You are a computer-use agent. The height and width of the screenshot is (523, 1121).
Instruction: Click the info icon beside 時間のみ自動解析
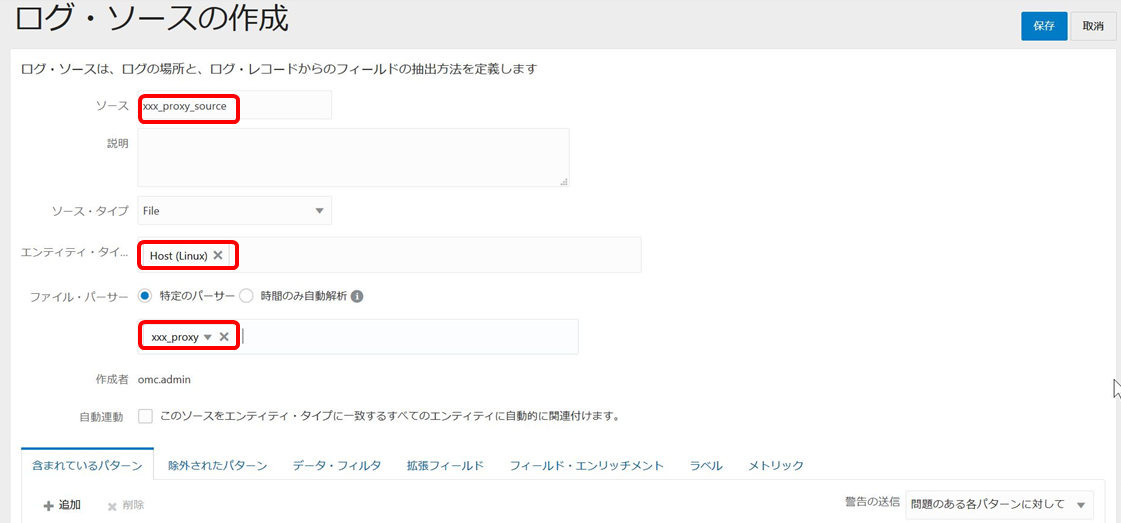357,296
